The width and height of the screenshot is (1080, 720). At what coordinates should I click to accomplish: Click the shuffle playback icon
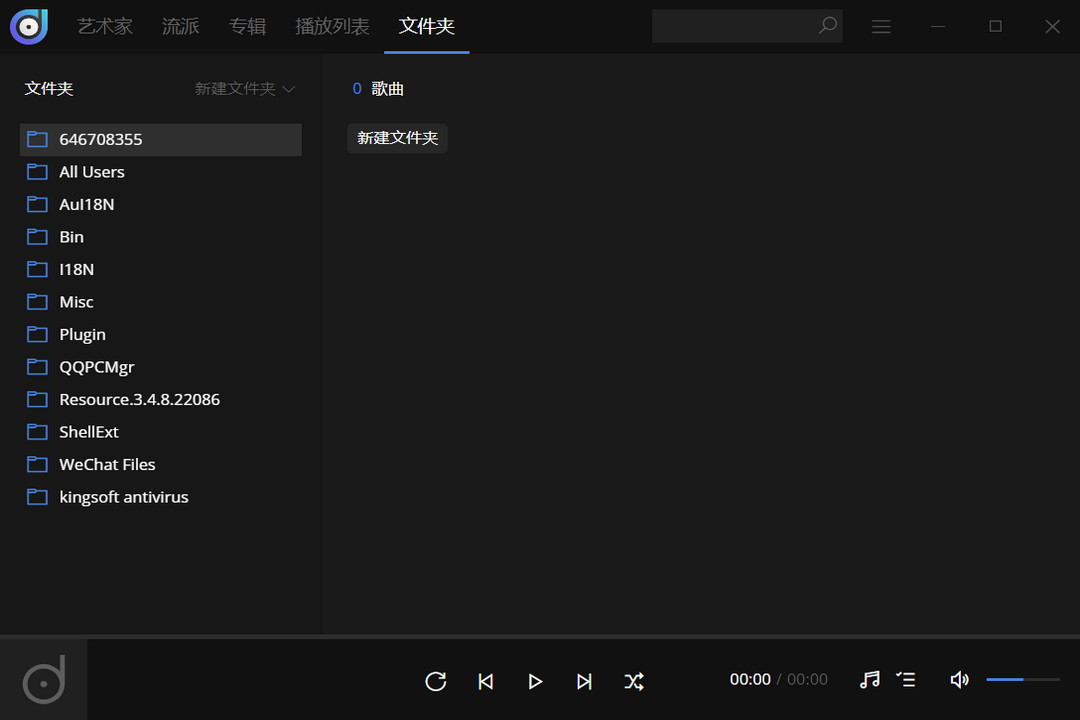coord(635,681)
